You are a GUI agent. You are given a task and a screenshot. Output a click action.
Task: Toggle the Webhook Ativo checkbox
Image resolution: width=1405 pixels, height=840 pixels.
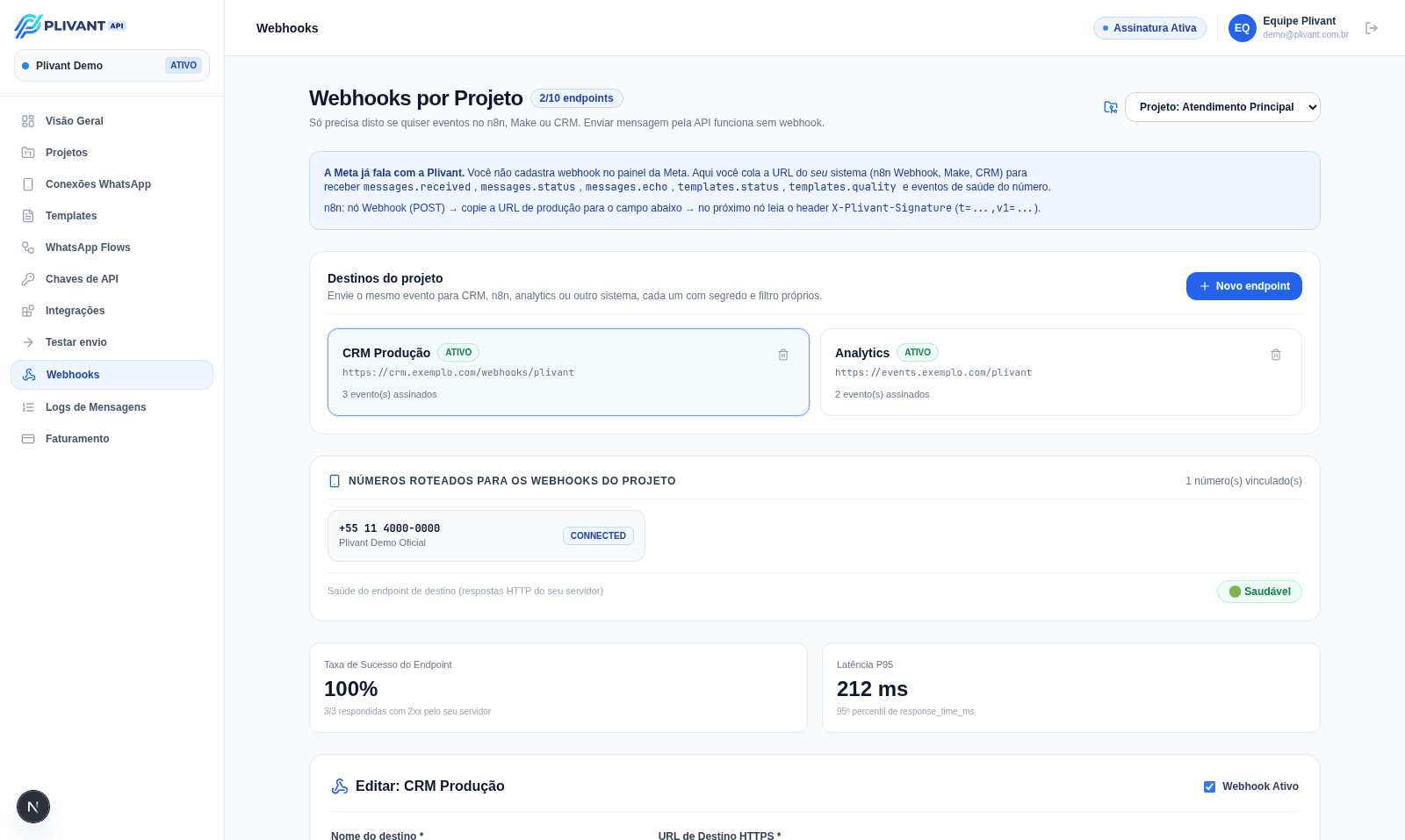[x=1209, y=786]
